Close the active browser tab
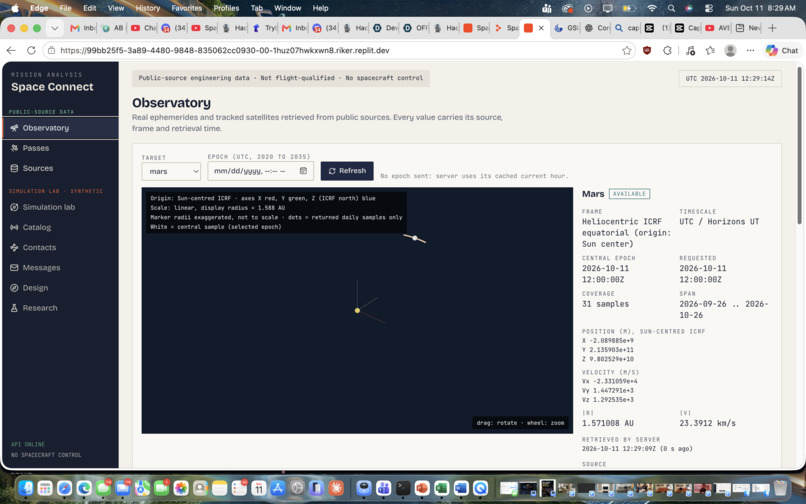The width and height of the screenshot is (806, 504). click(x=541, y=28)
